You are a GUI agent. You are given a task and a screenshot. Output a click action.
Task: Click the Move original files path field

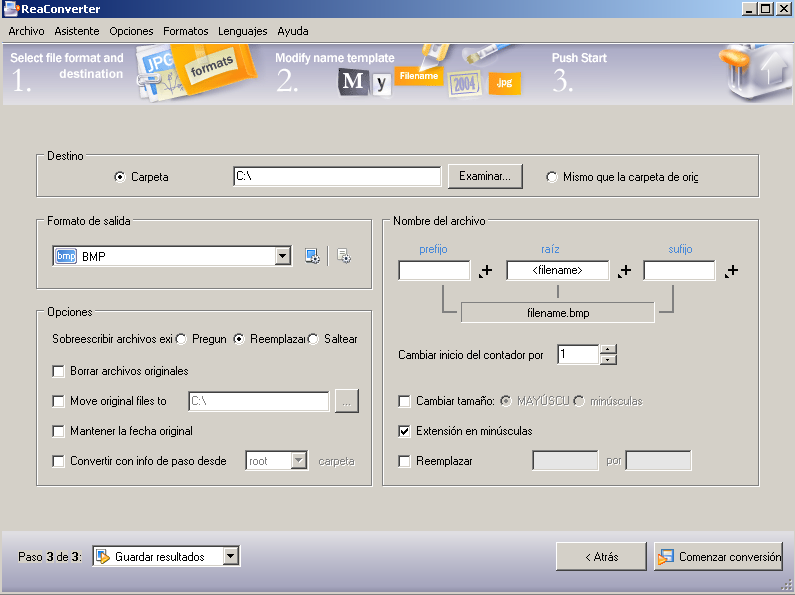[259, 401]
